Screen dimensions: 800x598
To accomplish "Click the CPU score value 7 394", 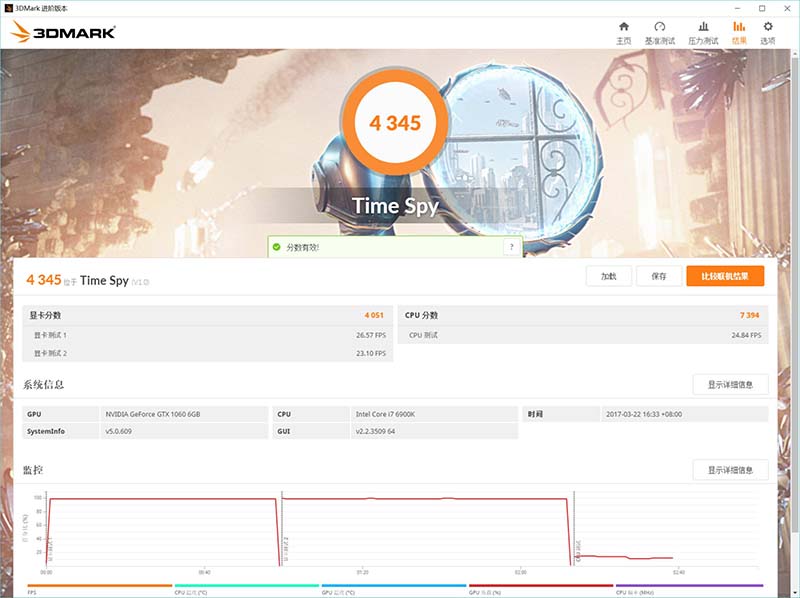I will pyautogui.click(x=749, y=315).
